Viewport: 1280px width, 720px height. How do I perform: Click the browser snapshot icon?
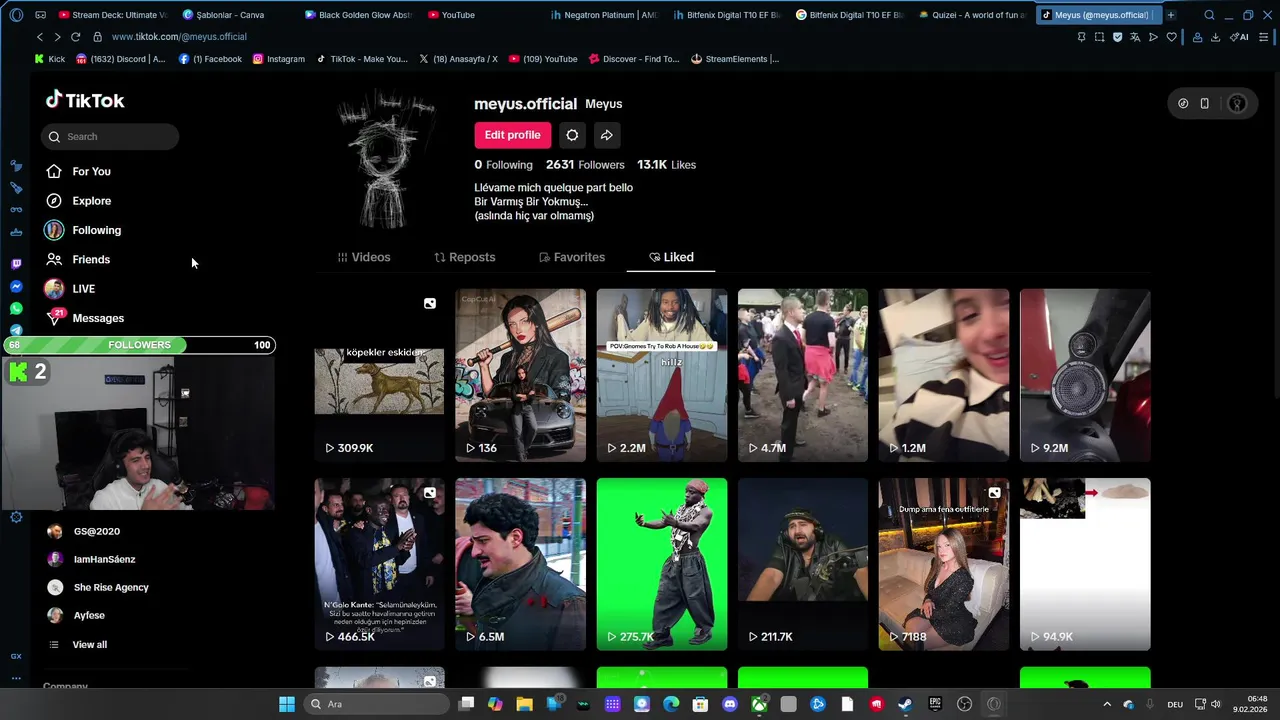[x=1099, y=37]
